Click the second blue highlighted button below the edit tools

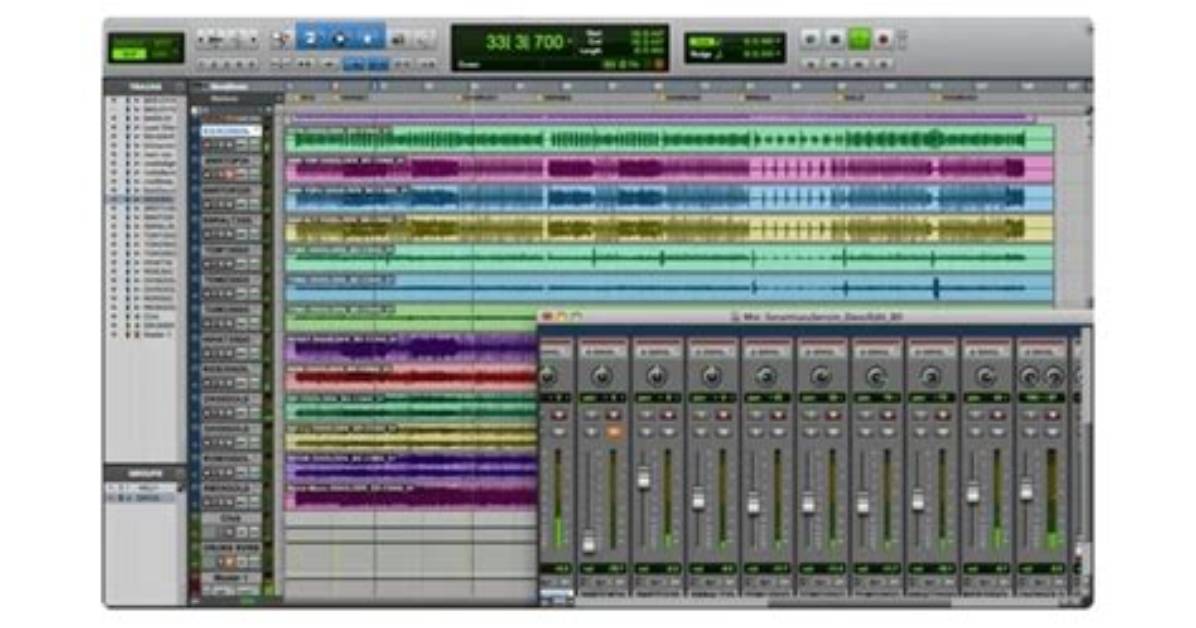378,64
